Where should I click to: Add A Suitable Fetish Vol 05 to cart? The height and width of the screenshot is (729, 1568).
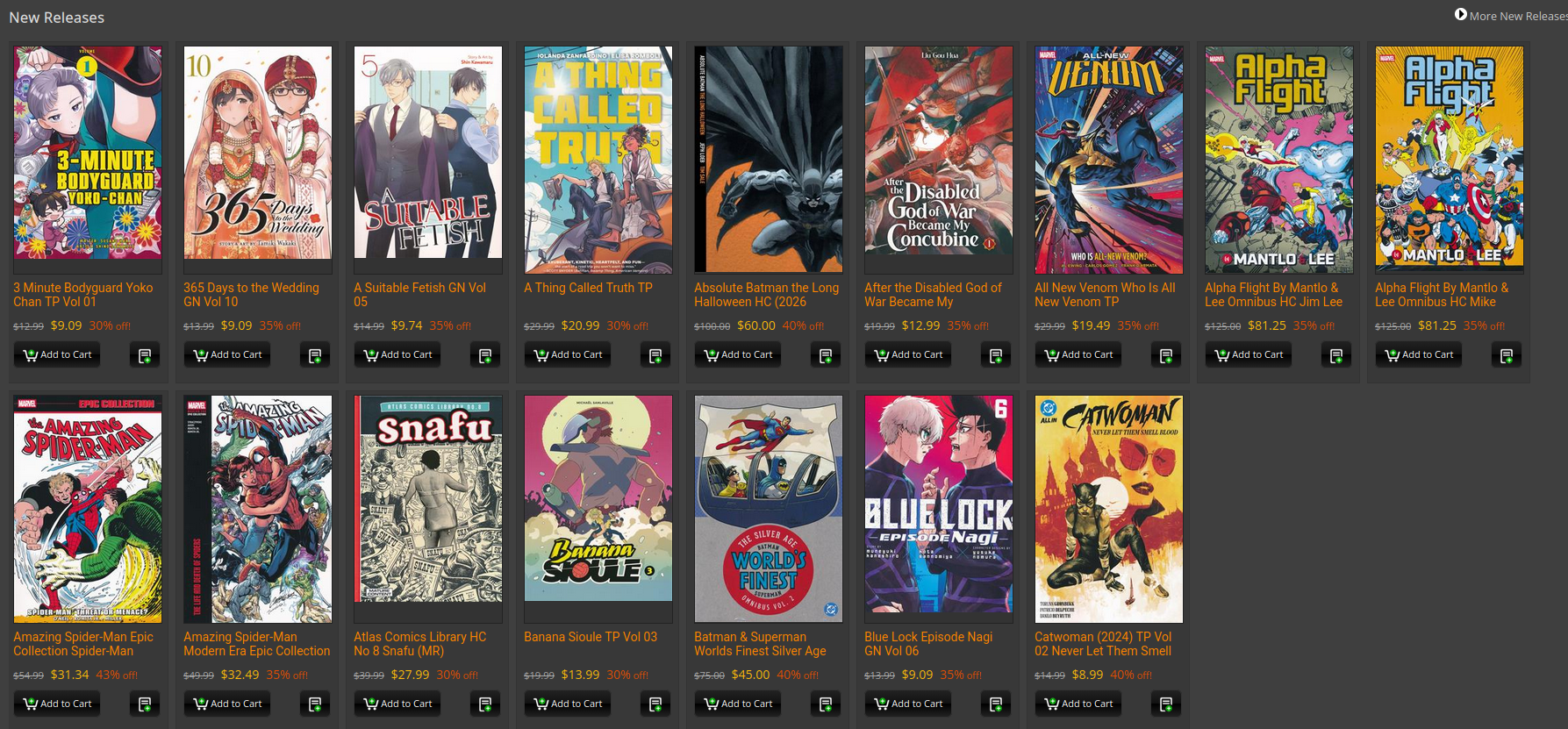pos(397,355)
